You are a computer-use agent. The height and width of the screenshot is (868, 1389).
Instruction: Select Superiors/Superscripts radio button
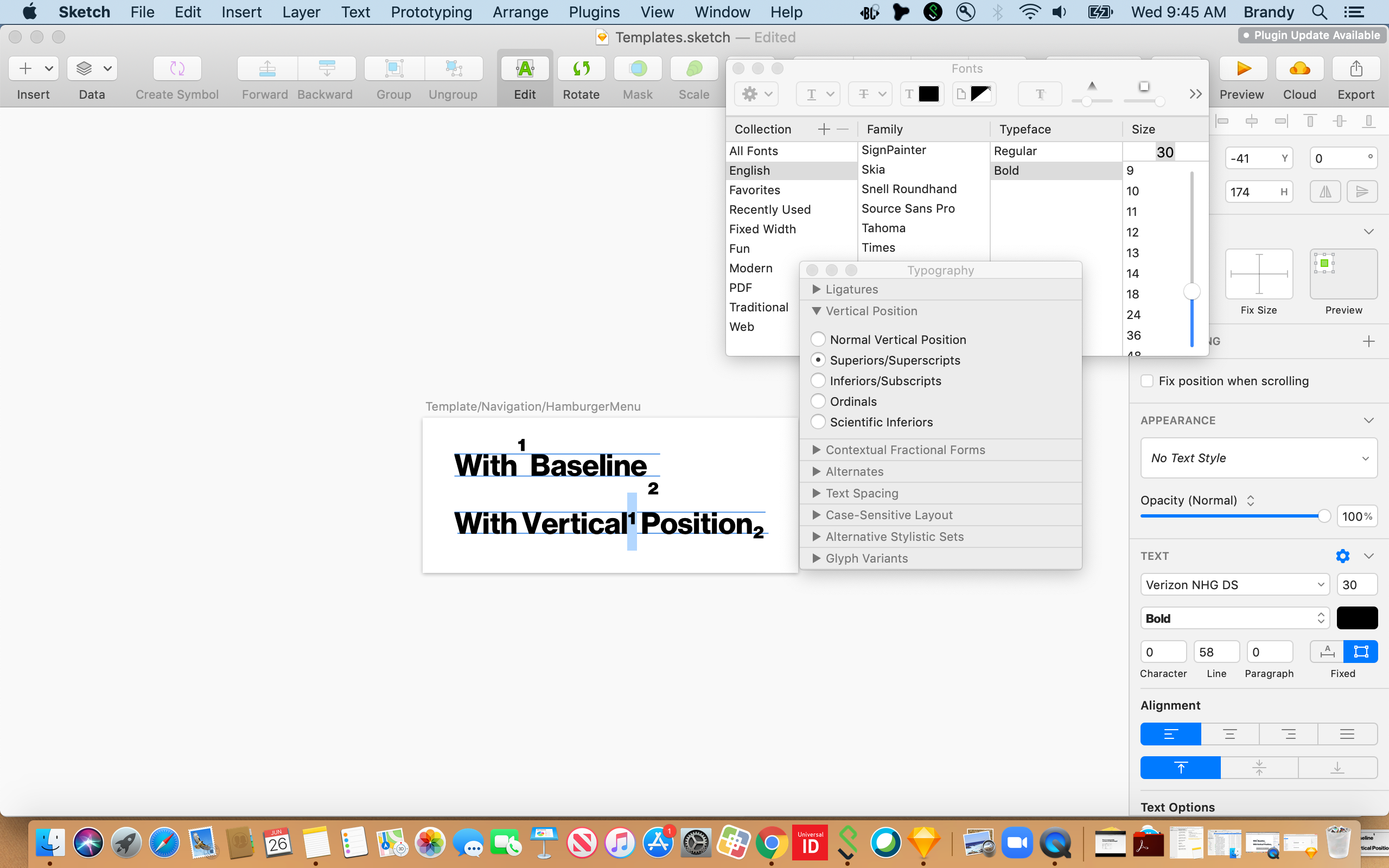tap(818, 360)
